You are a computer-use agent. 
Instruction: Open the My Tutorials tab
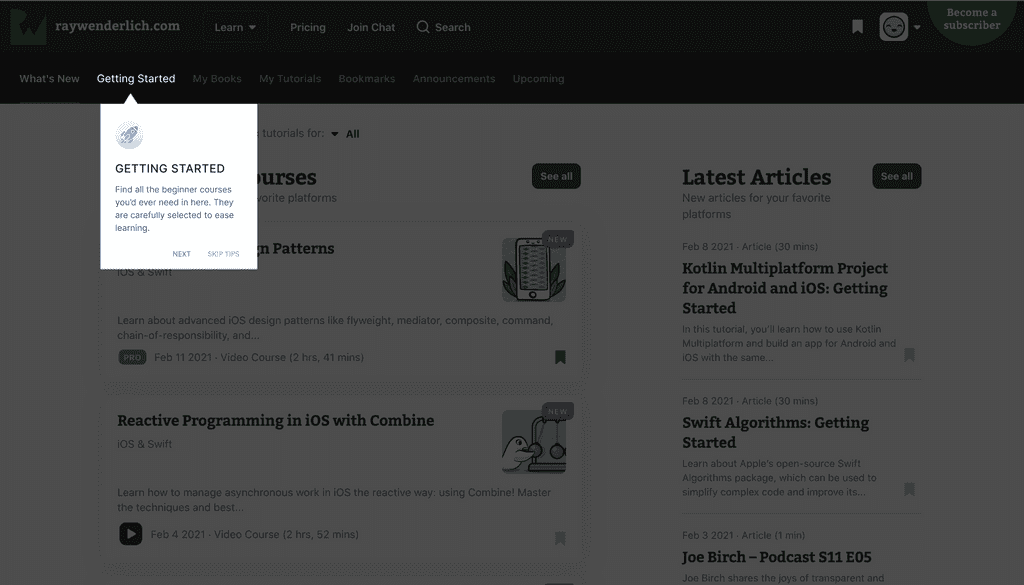pyautogui.click(x=290, y=78)
